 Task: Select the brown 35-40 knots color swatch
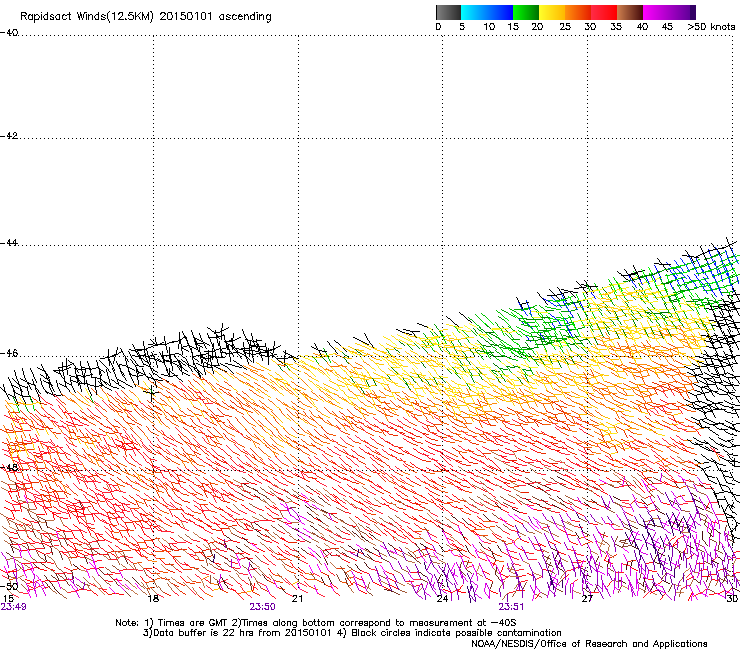[630, 12]
